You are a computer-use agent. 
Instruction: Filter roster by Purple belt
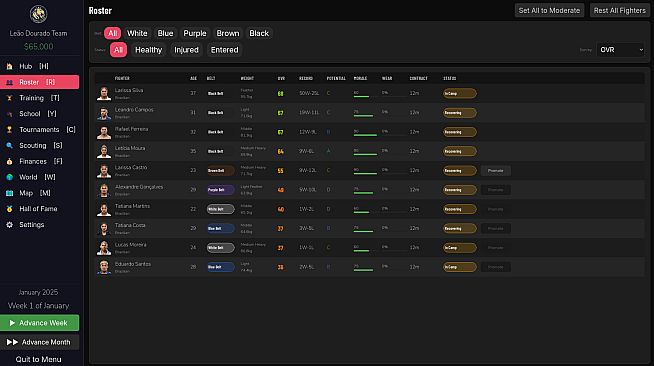195,33
